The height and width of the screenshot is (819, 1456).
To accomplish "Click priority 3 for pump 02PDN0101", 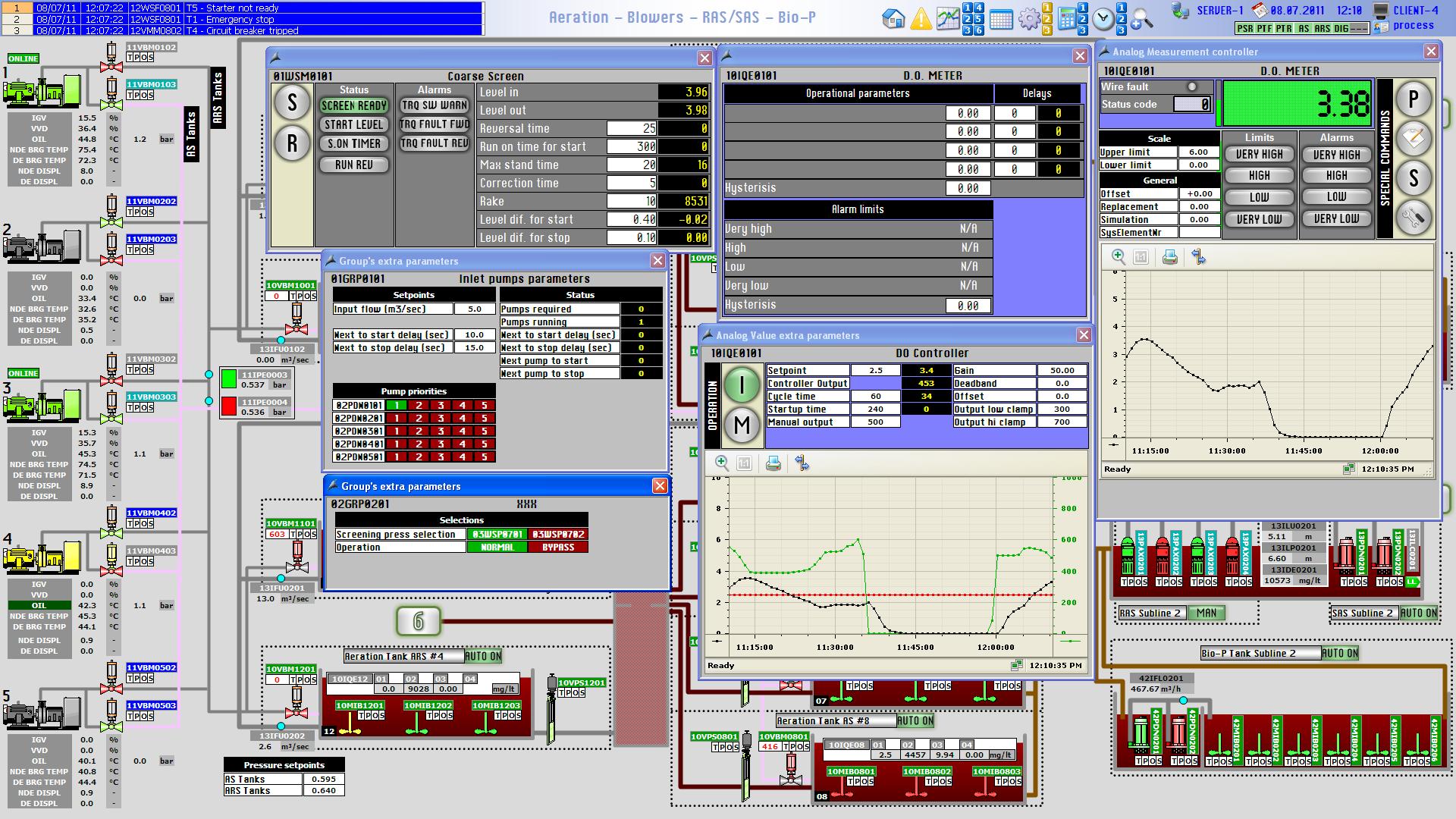I will (441, 405).
